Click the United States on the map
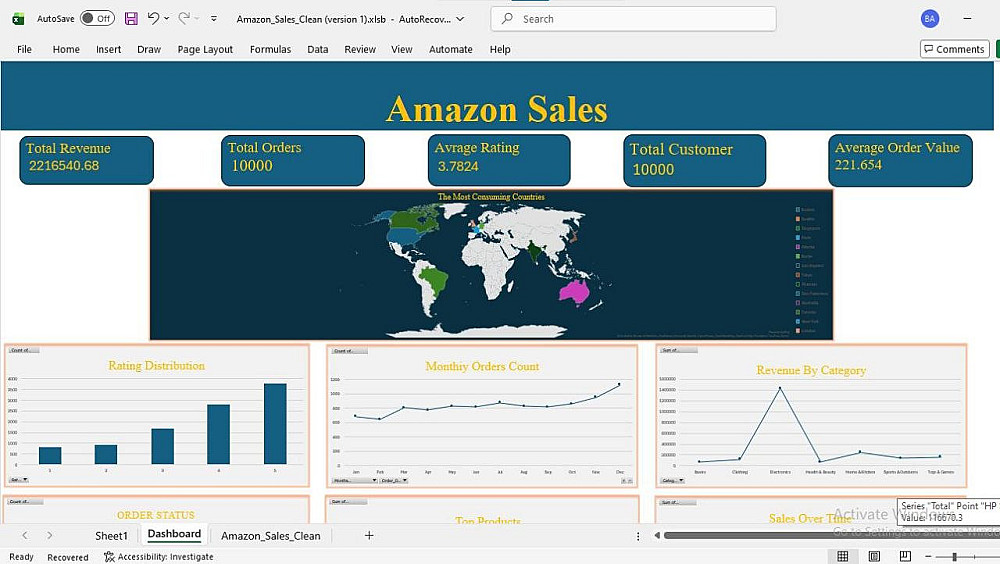Image resolution: width=1000 pixels, height=564 pixels. pos(406,238)
